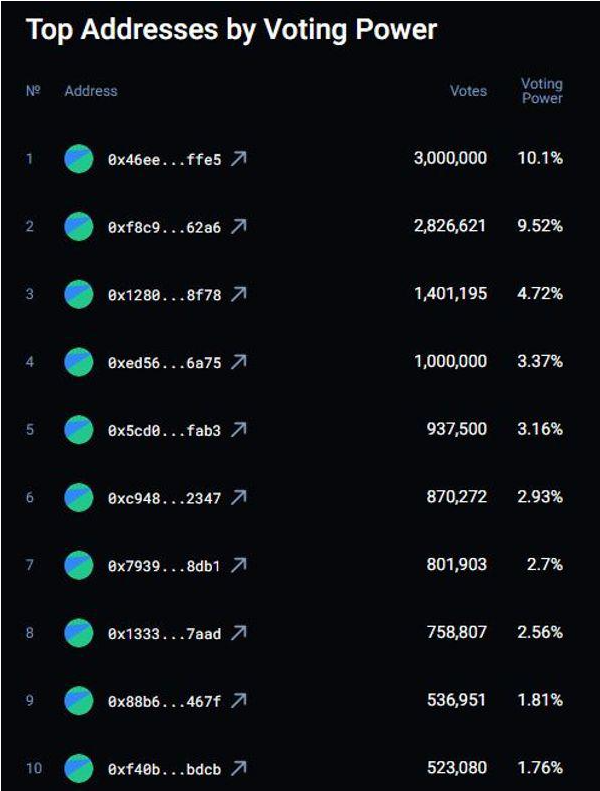600x791 pixels.
Task: Click the Voting Power column header
Action: coord(542,91)
